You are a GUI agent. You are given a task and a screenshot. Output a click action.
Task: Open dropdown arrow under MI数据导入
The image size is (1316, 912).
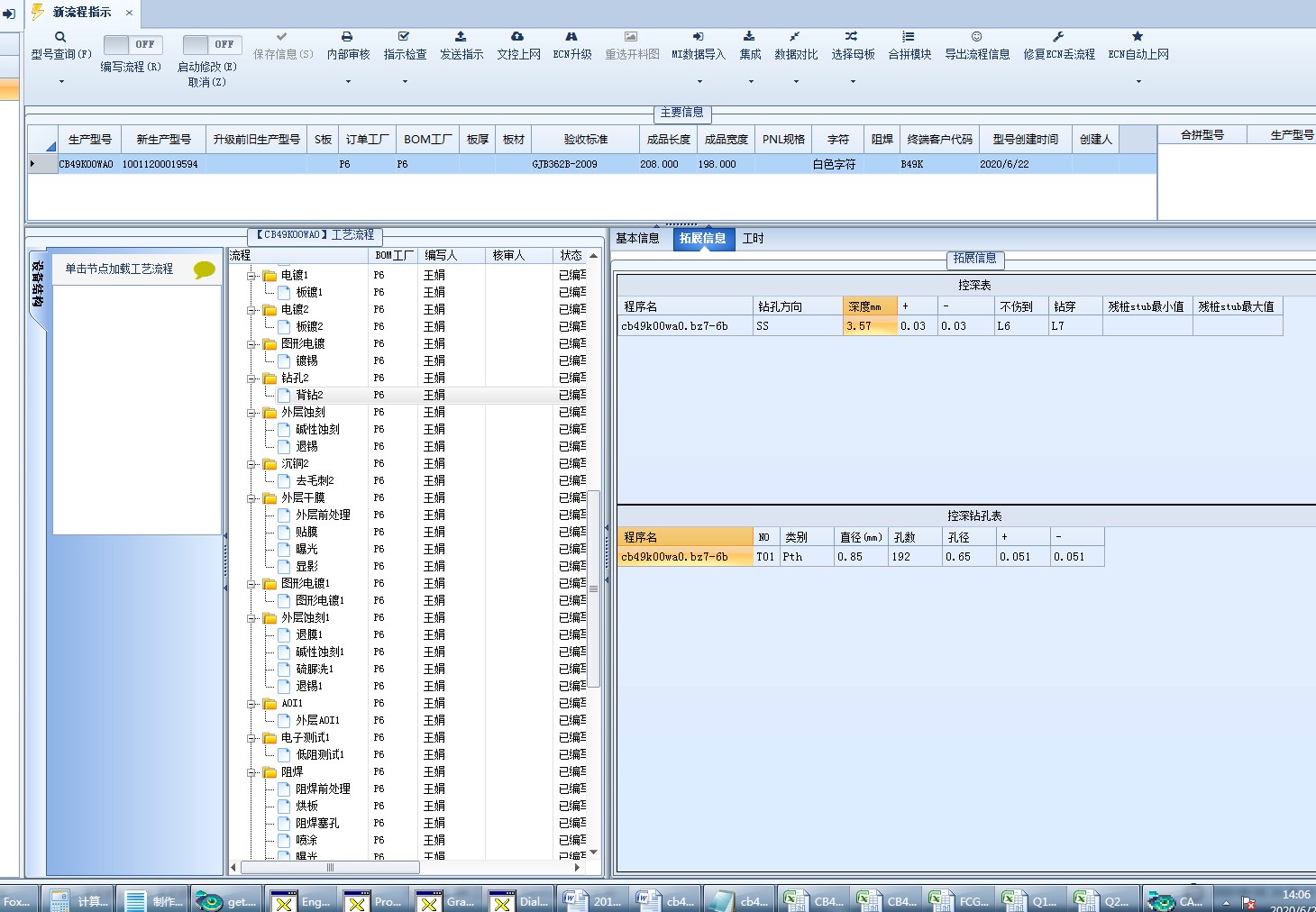699,82
